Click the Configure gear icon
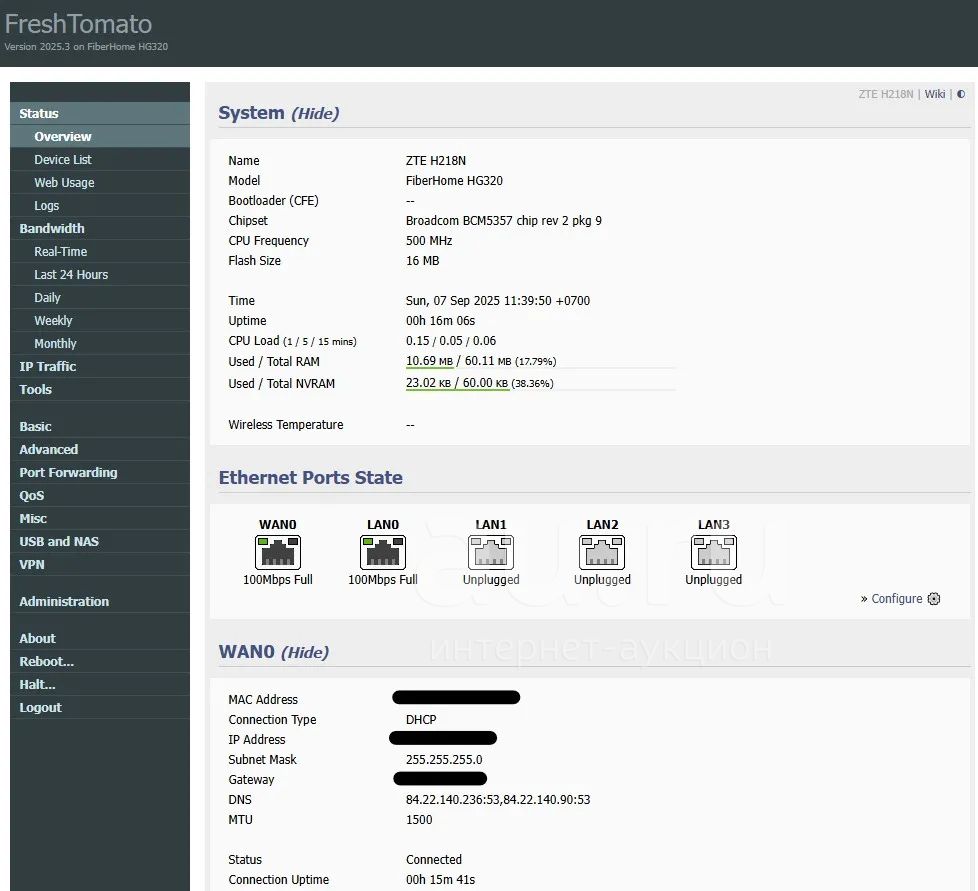The width and height of the screenshot is (978, 891). 934,599
